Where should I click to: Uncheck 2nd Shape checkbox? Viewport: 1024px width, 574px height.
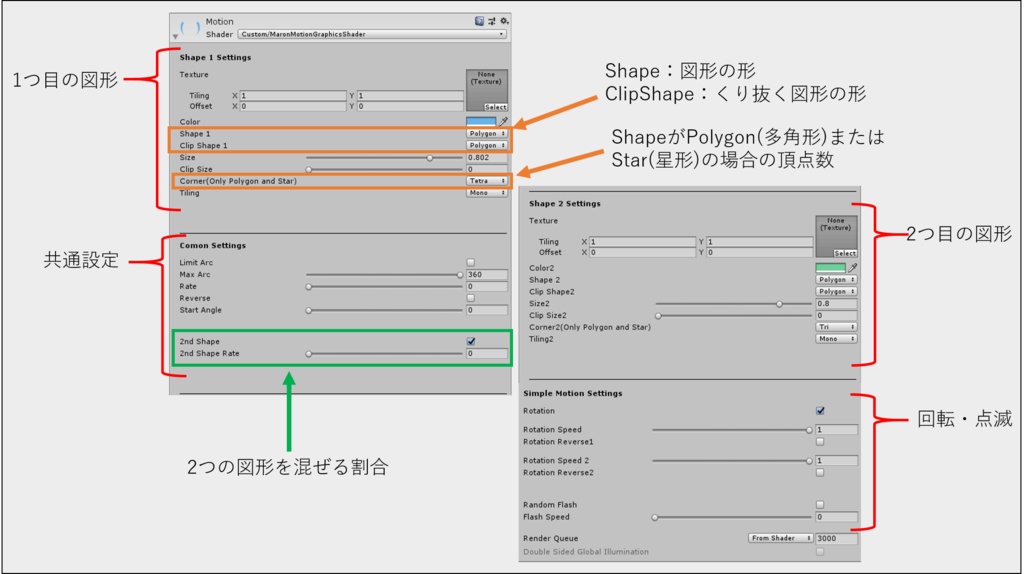[x=471, y=341]
